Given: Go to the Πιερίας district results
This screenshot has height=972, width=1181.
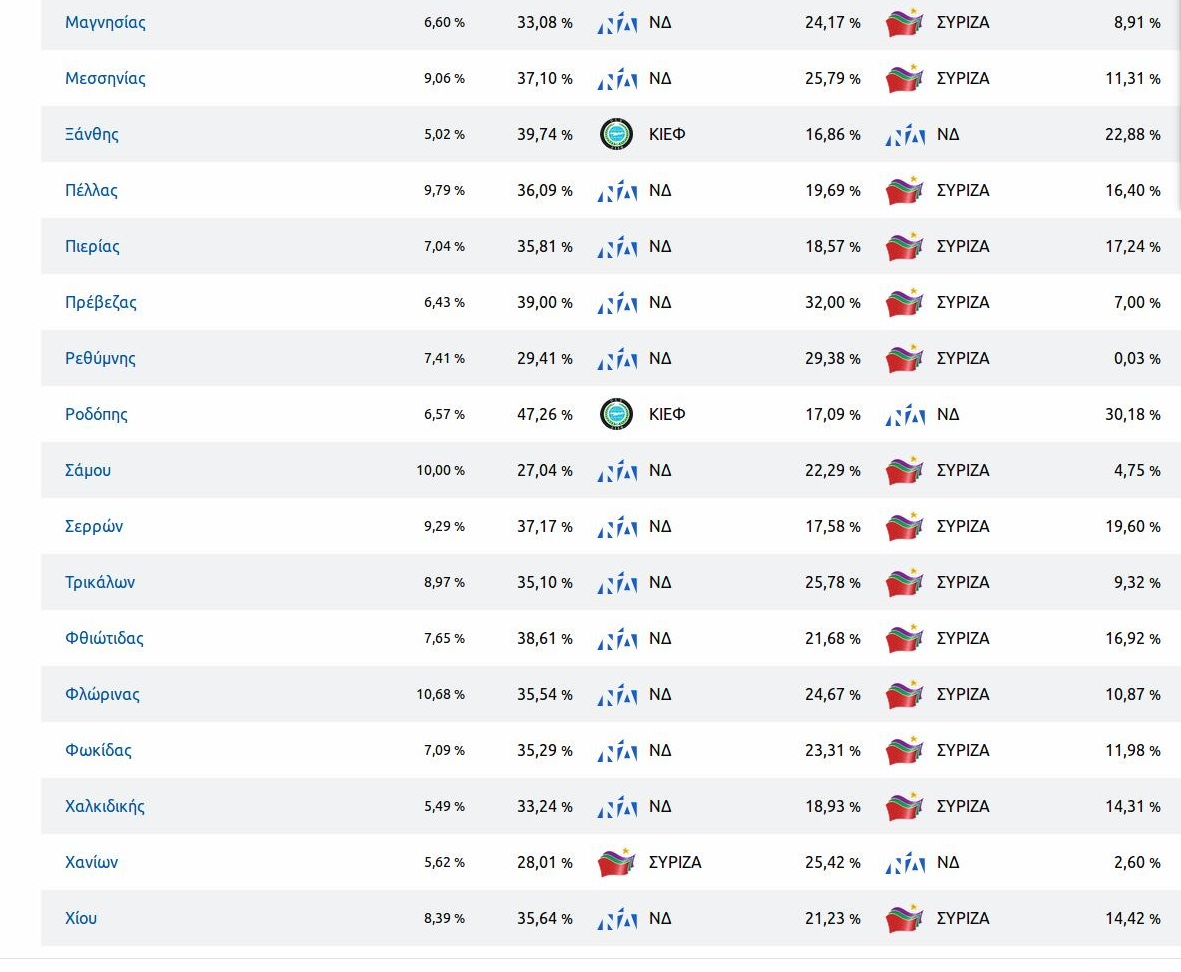Looking at the screenshot, I should [x=92, y=246].
